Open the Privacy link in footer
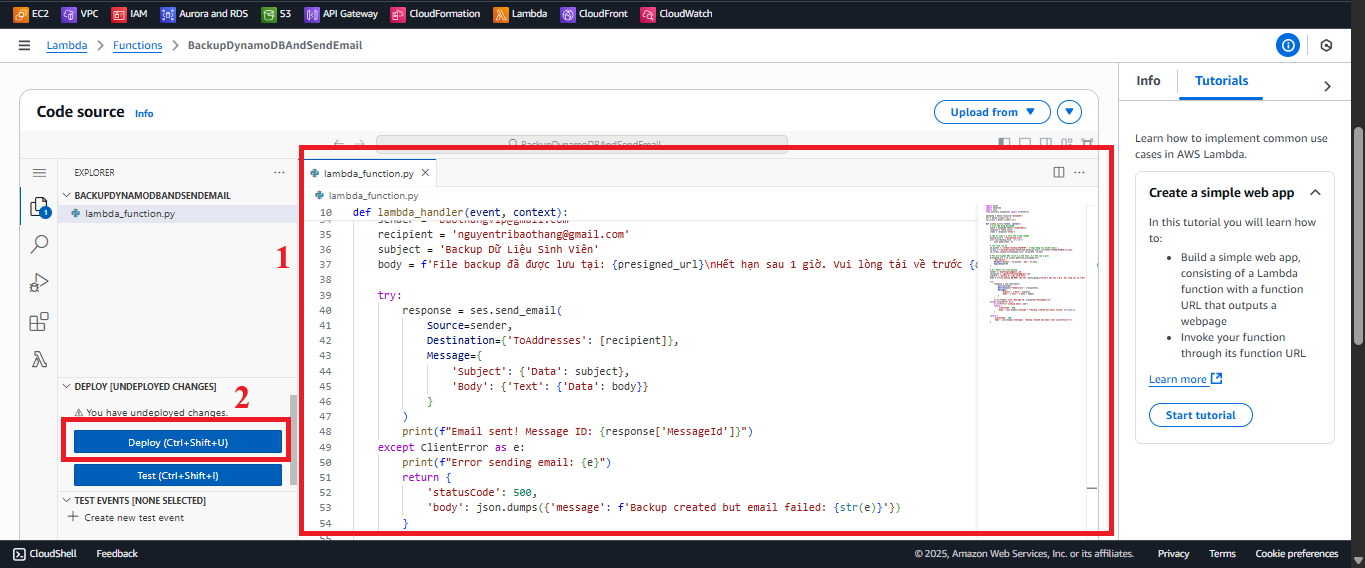The height and width of the screenshot is (568, 1365). [x=1173, y=553]
